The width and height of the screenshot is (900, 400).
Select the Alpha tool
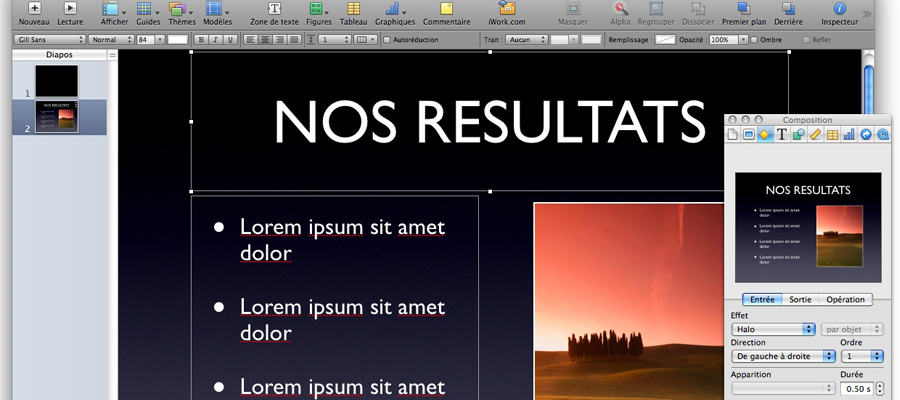coord(620,14)
